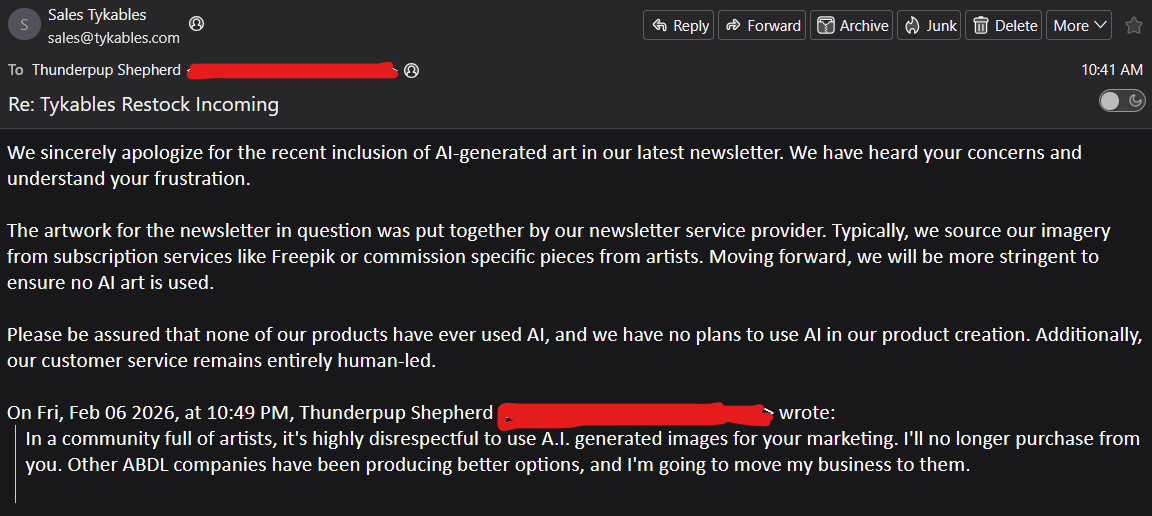Click the Reply arrow button
Image resolution: width=1152 pixels, height=516 pixels.
click(x=680, y=26)
